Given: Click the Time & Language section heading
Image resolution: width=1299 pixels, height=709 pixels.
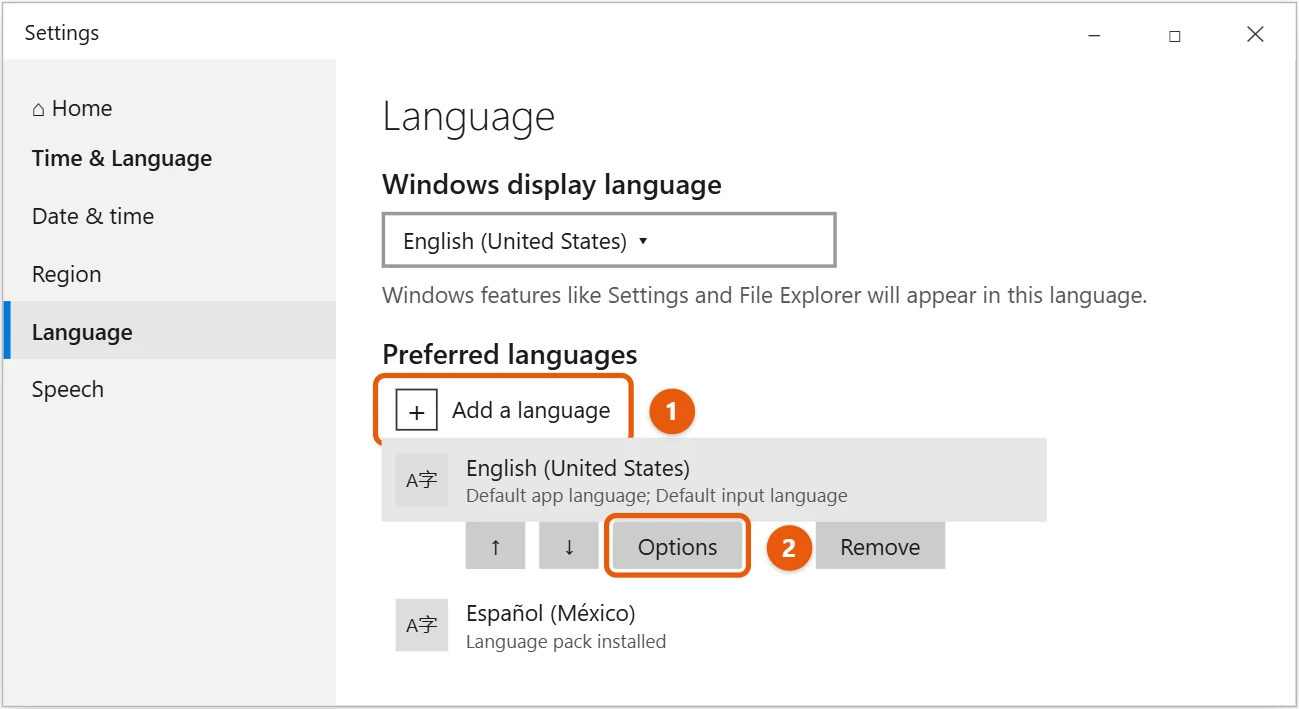Looking at the screenshot, I should coord(122,158).
